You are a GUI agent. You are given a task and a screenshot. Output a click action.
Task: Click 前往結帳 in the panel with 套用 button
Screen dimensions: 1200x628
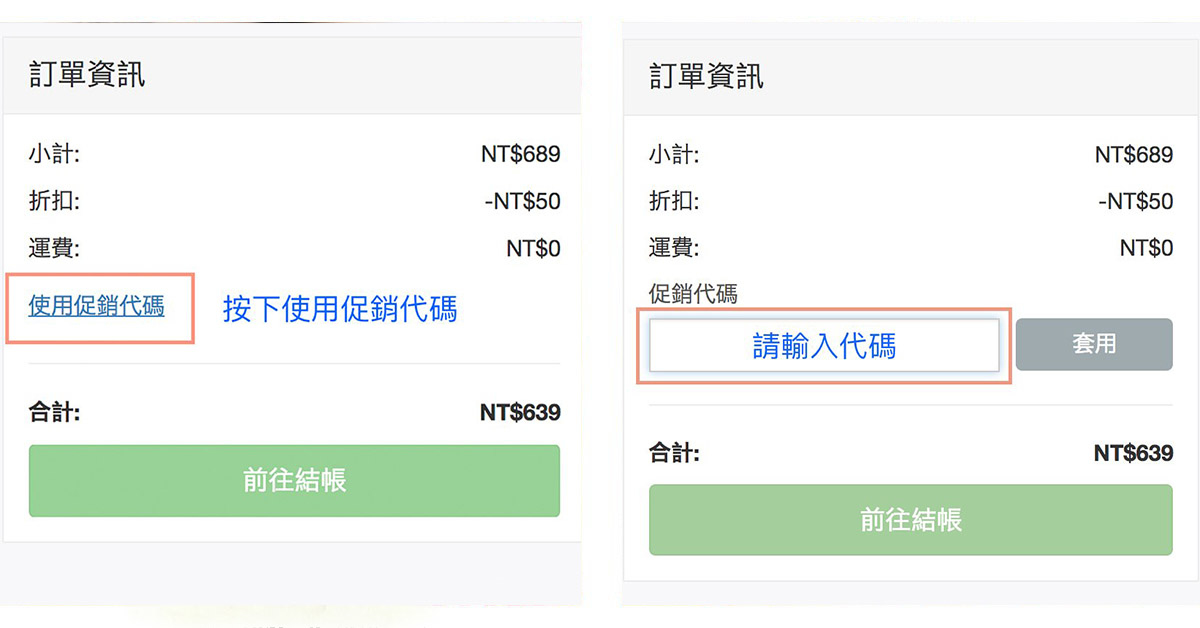910,520
